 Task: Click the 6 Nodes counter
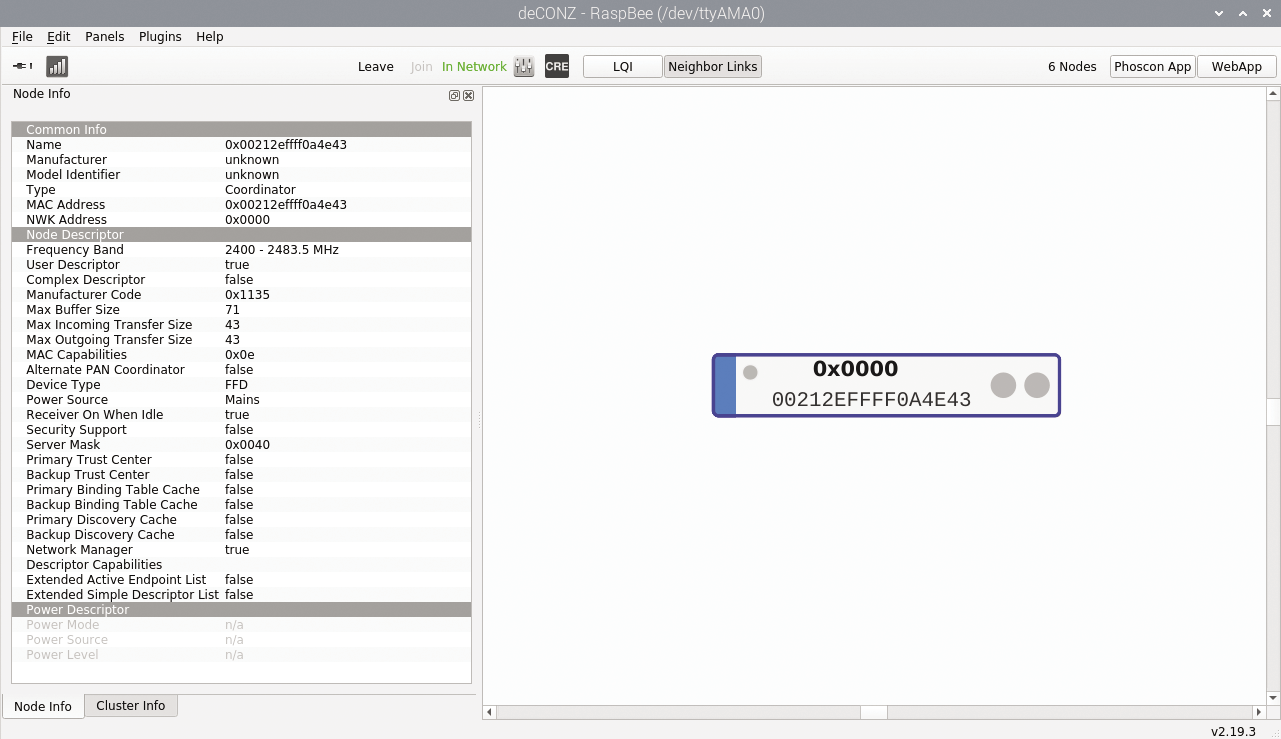pos(1072,67)
